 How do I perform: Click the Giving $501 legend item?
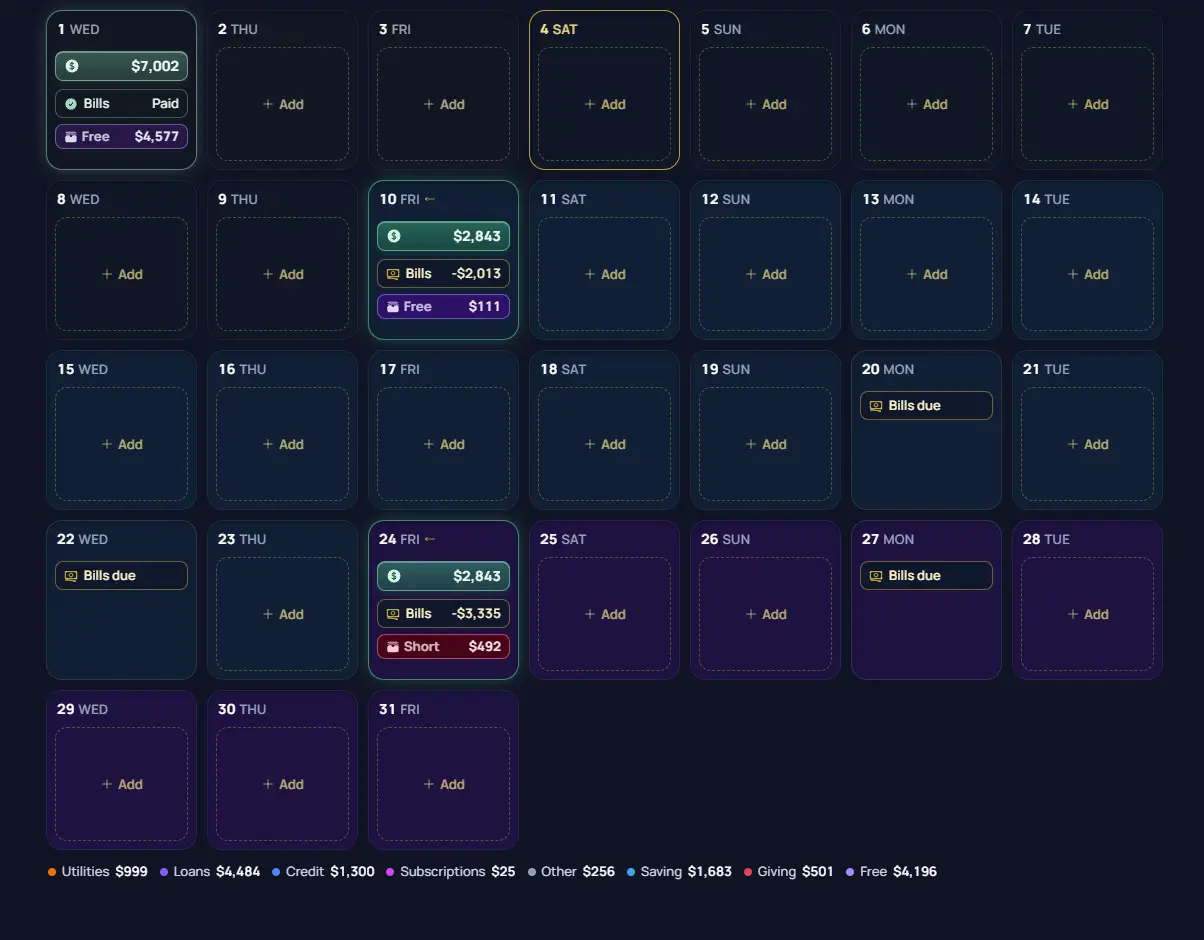[x=788, y=872]
